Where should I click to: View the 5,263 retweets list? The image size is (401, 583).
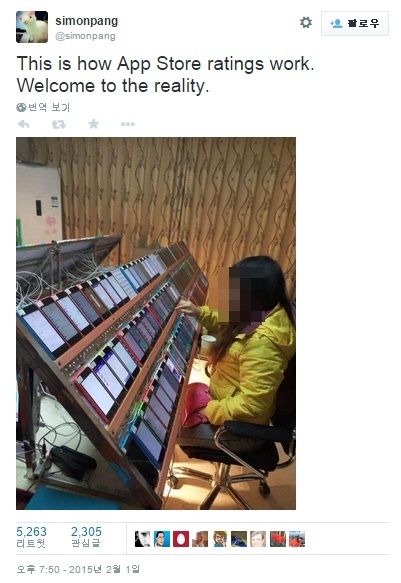click(32, 537)
